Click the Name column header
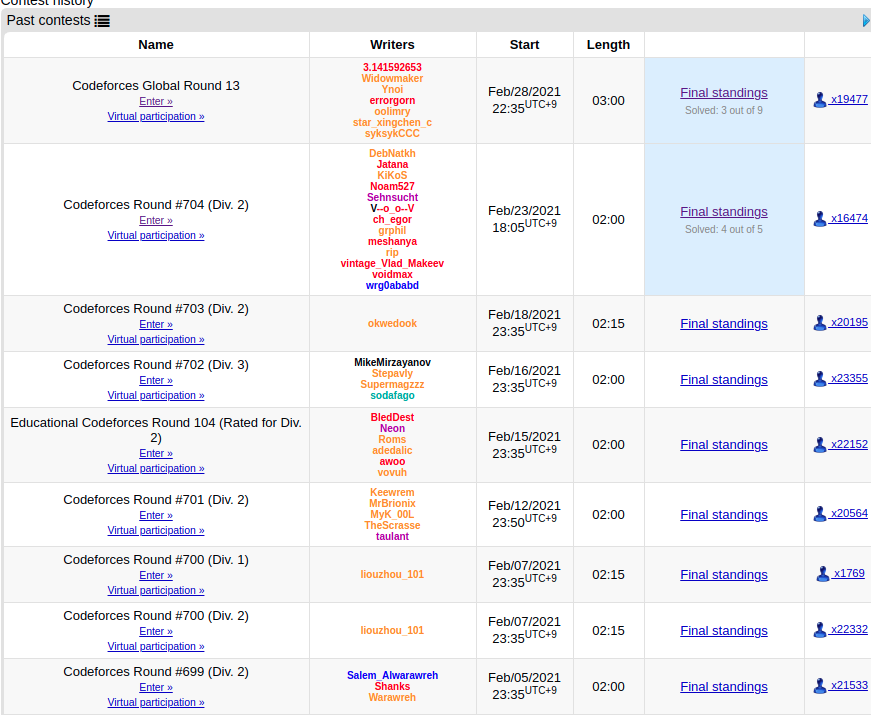Viewport: 871px width, 715px height. click(x=156, y=45)
